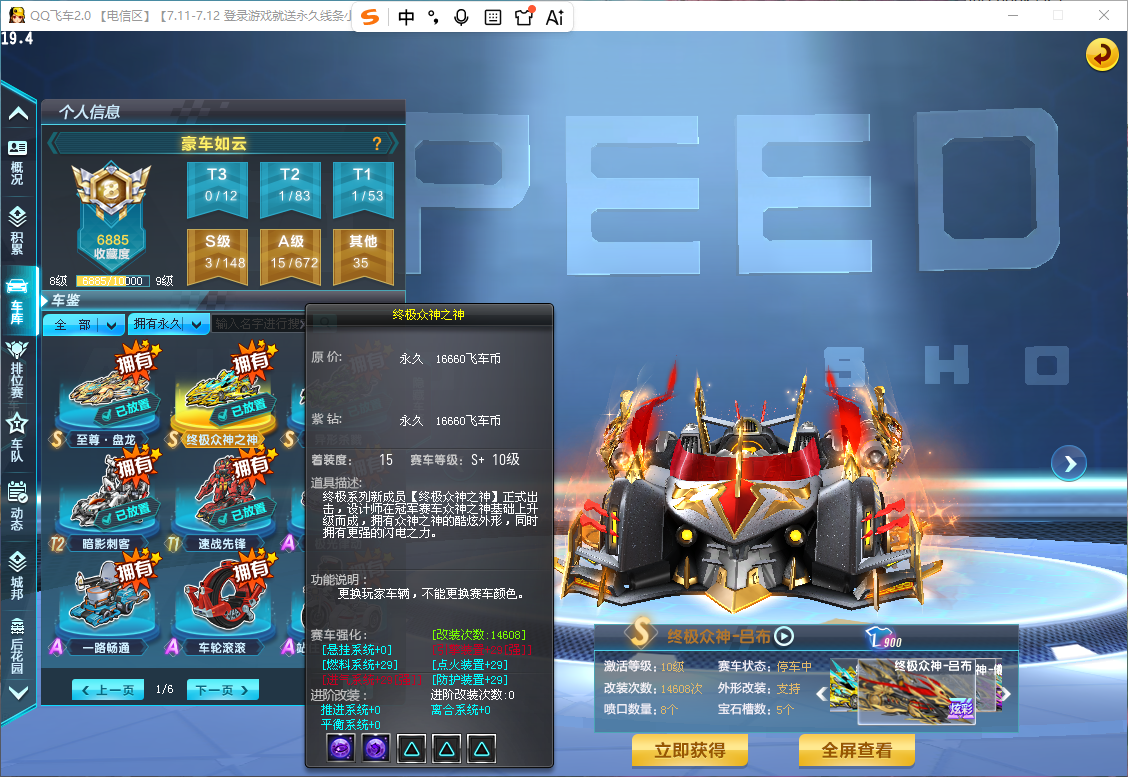
Task: Play the 终极众神-吕布 preview video
Action: (784, 636)
